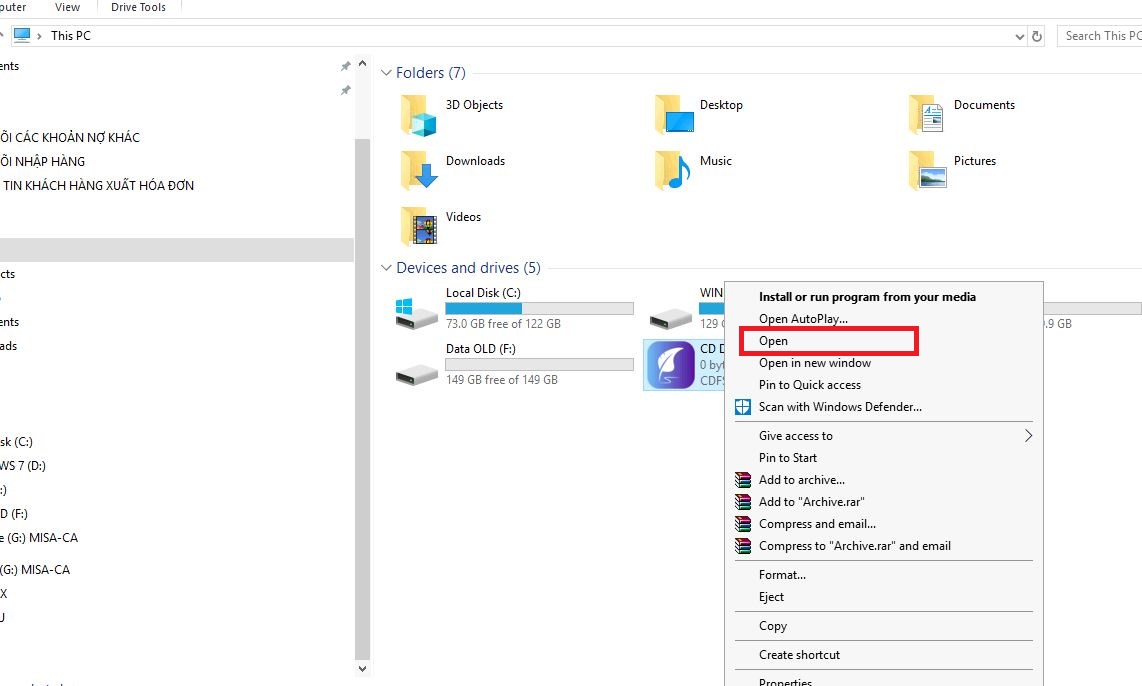Viewport: 1142px width, 686px height.
Task: Open address bar history dropdown
Action: click(1020, 36)
